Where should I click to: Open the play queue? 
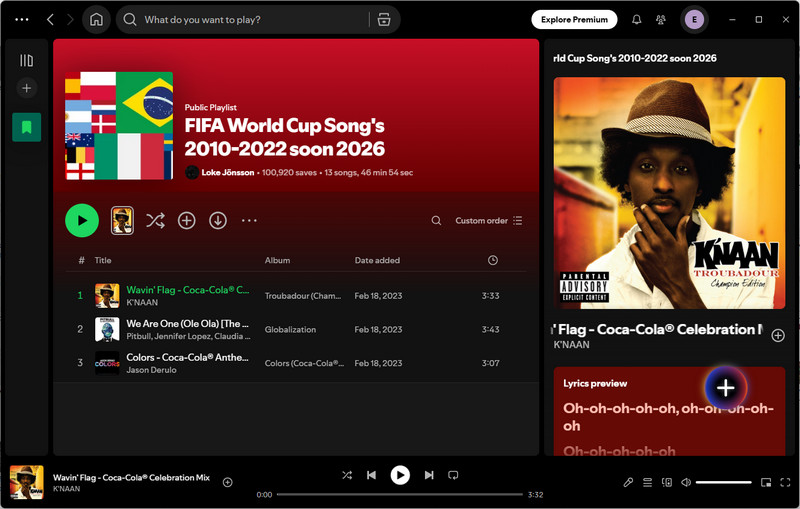(647, 482)
